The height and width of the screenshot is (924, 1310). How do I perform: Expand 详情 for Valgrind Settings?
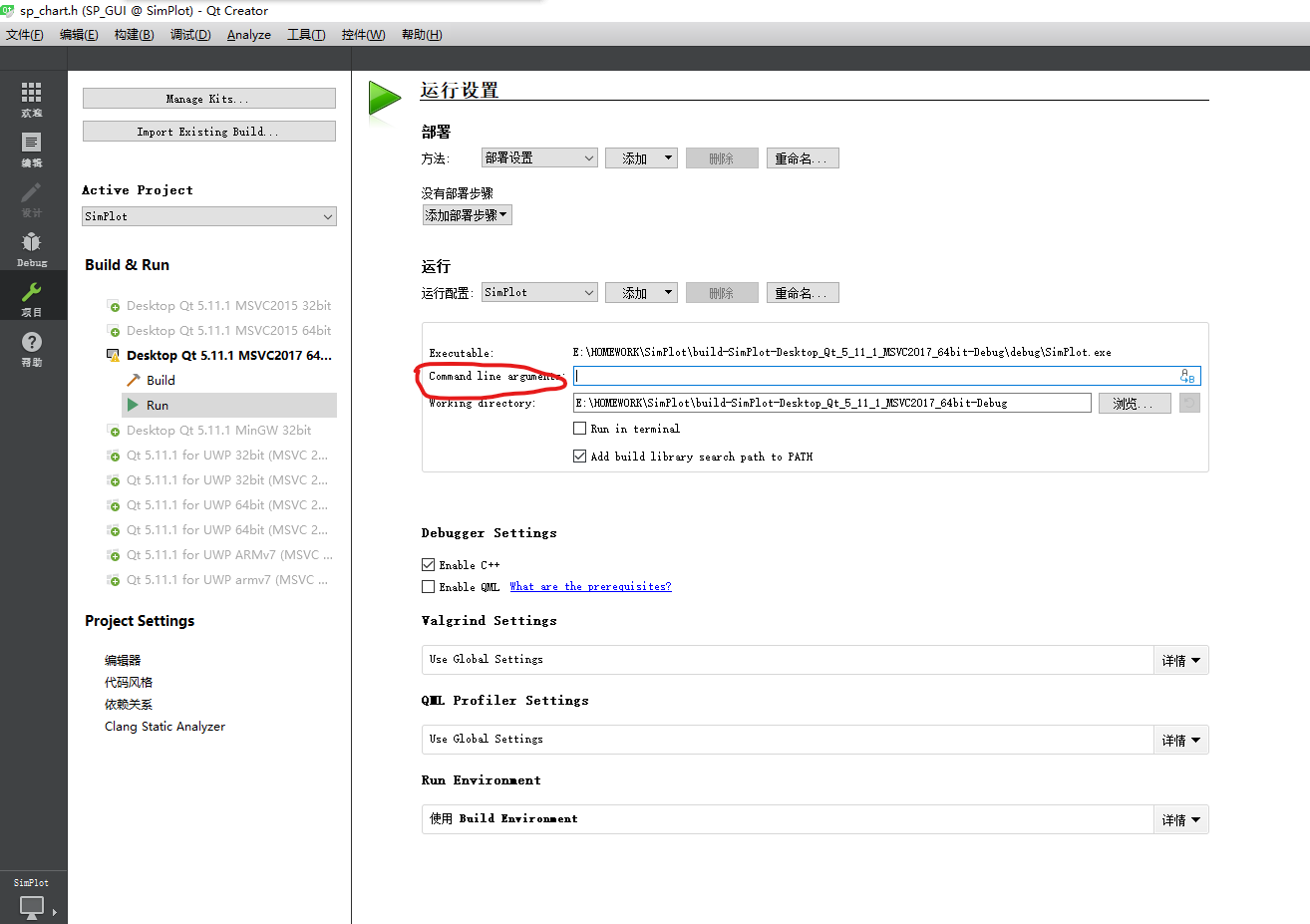tap(1180, 659)
